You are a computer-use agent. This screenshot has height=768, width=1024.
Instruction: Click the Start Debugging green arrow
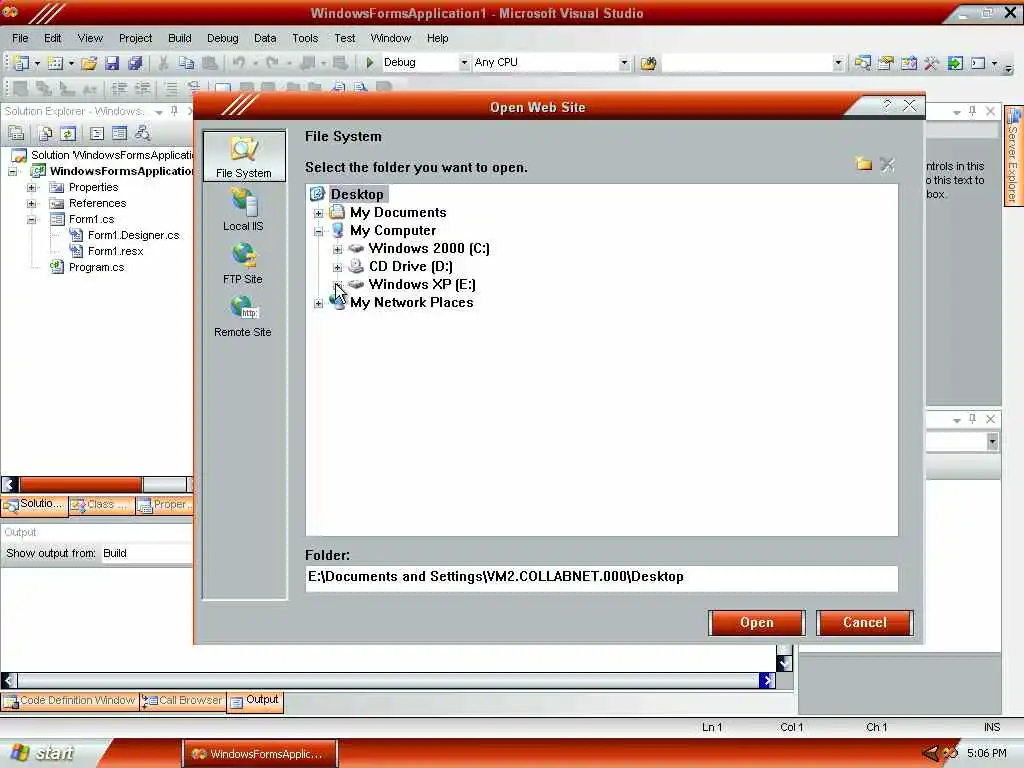[370, 63]
